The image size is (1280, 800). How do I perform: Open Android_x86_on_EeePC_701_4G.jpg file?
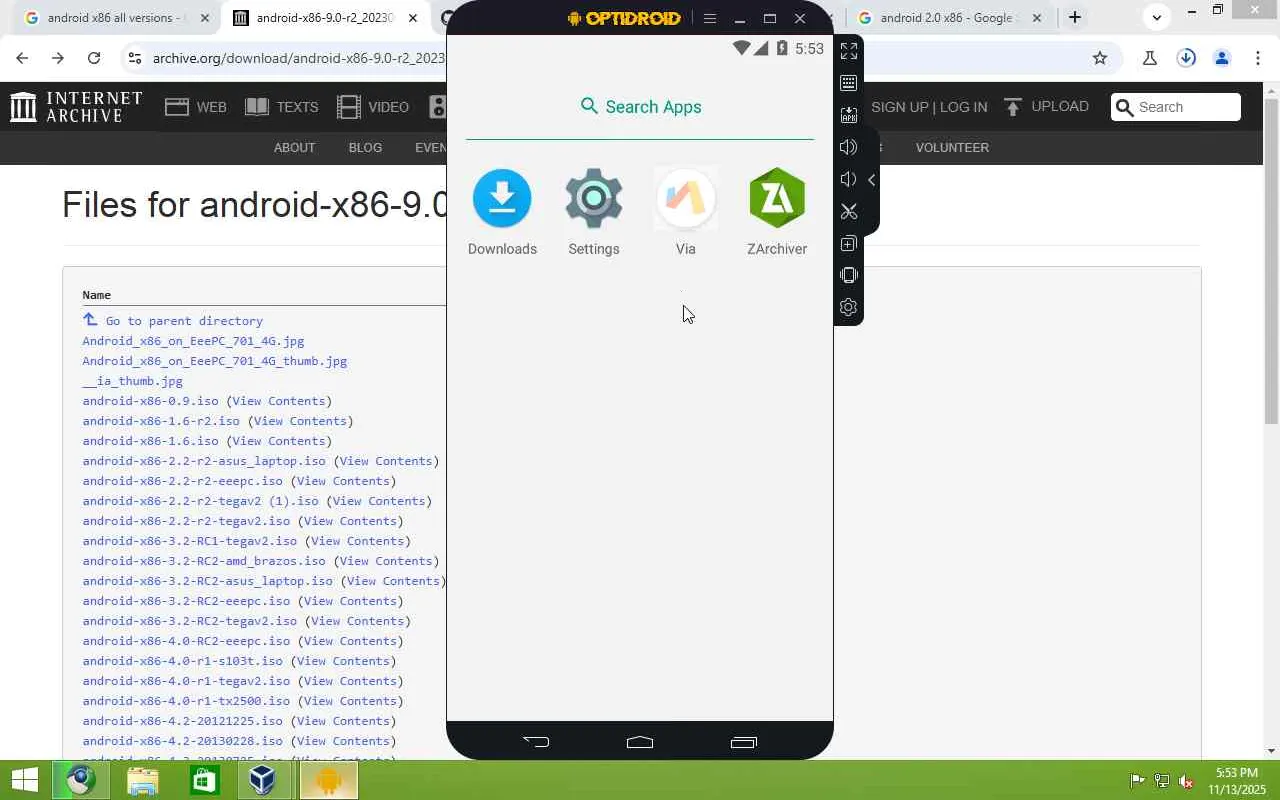(x=193, y=341)
